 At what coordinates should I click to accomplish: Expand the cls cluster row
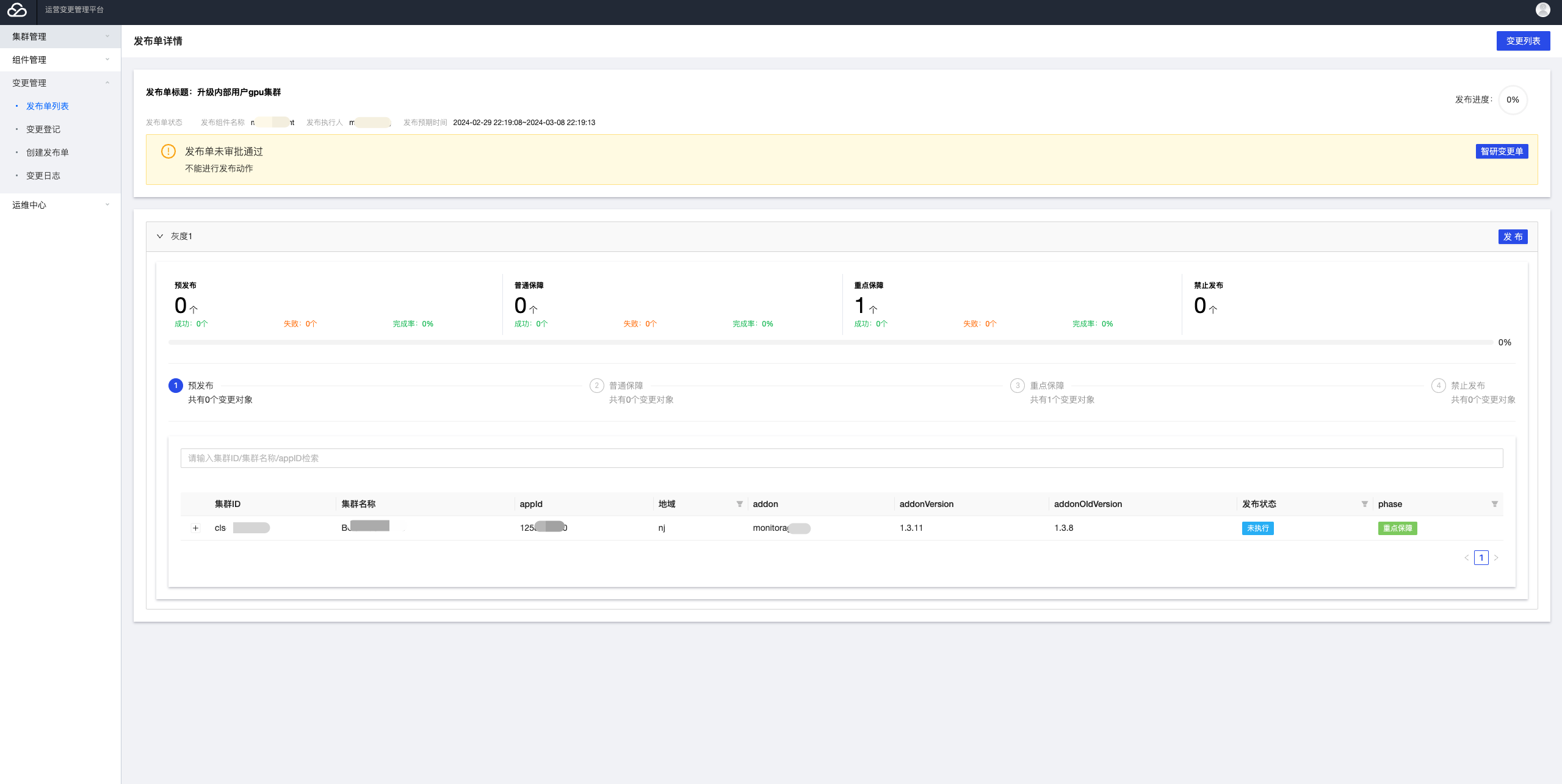pyautogui.click(x=195, y=528)
